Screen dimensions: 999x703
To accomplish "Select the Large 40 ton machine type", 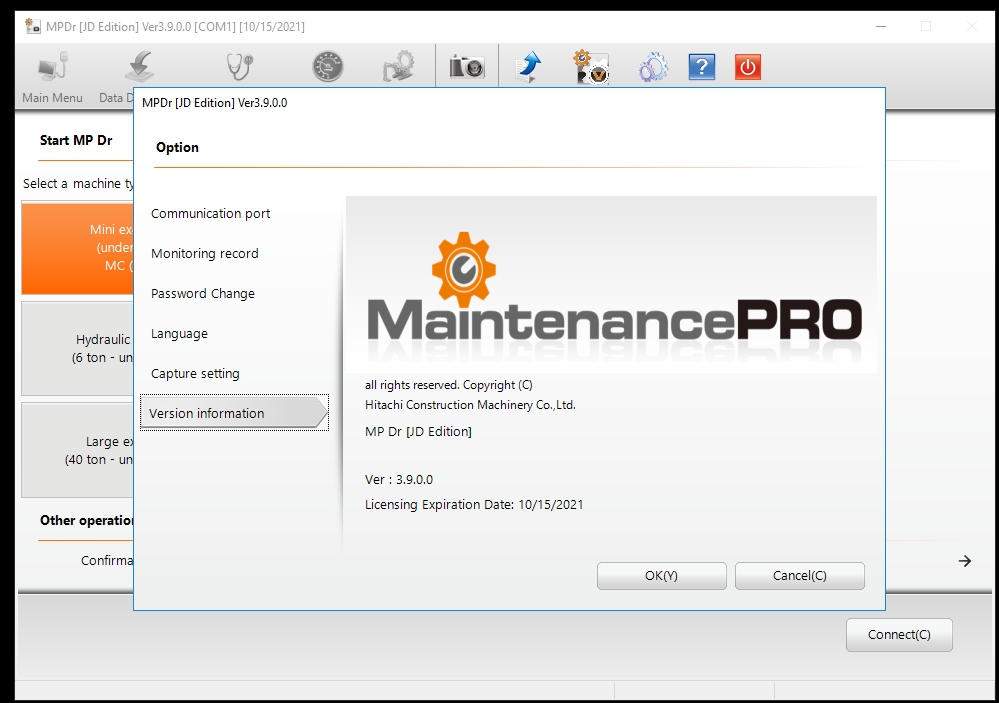I will 77,450.
